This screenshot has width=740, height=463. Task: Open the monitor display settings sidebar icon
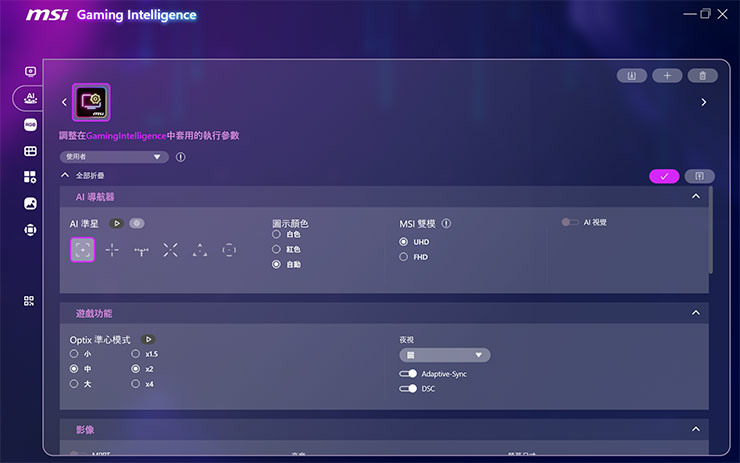[30, 71]
